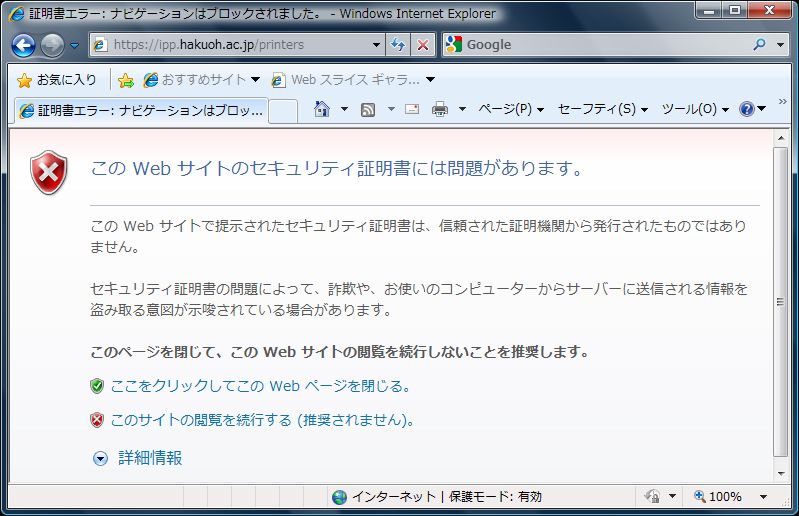Expand the 詳細情報 section arrow
The width and height of the screenshot is (799, 516).
[100, 458]
